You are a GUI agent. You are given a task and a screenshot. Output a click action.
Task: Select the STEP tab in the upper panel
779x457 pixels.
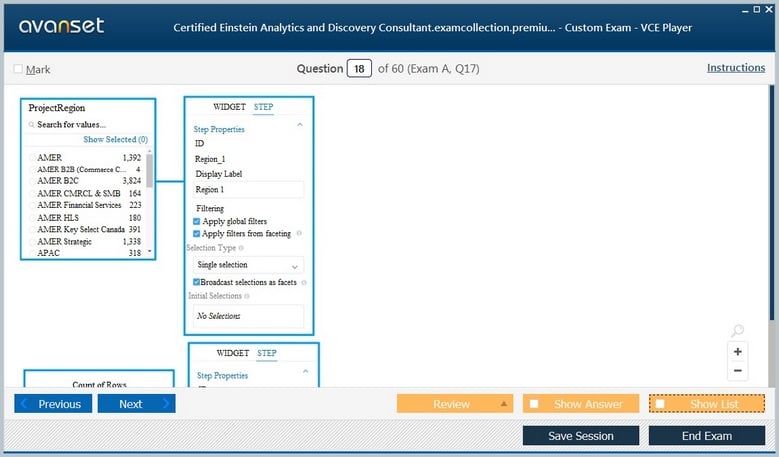click(x=264, y=107)
